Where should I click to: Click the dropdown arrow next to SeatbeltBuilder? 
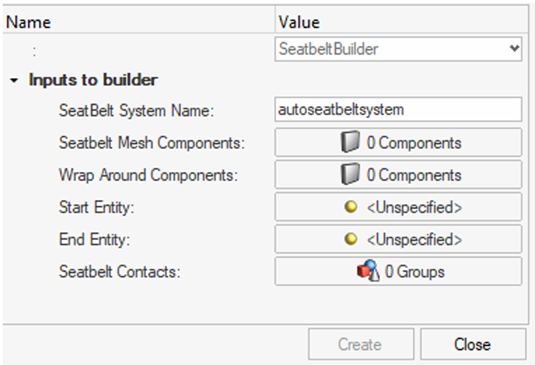click(x=514, y=48)
